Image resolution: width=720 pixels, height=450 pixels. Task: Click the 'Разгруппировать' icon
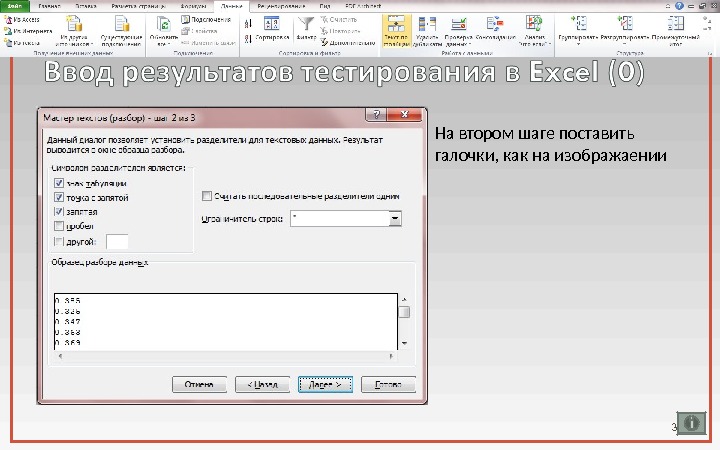point(625,23)
